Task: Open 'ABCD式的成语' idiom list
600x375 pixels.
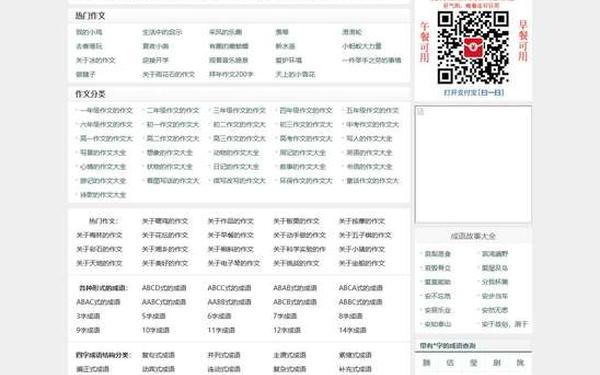Action: 164,288
